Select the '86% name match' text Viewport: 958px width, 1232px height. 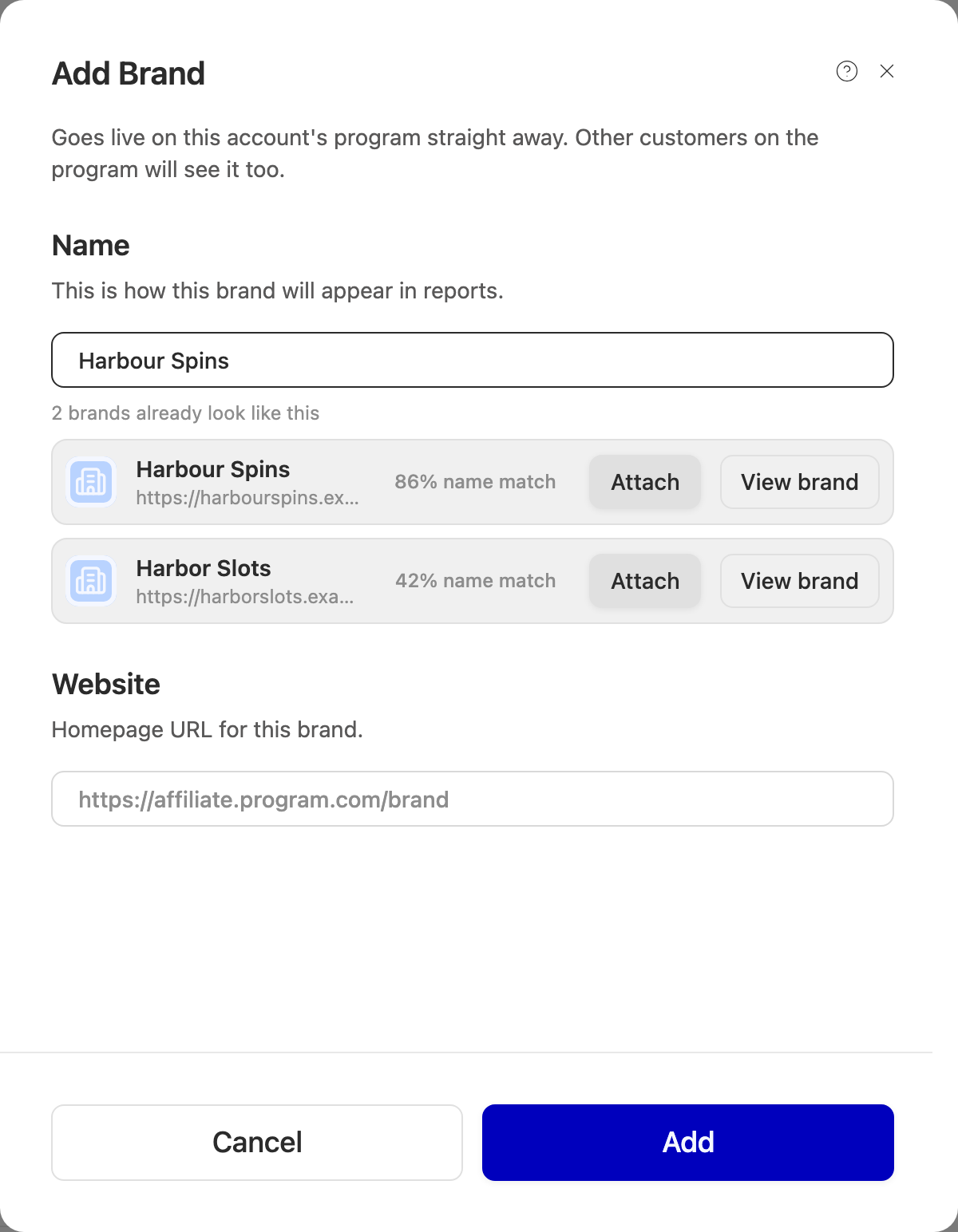(x=475, y=482)
